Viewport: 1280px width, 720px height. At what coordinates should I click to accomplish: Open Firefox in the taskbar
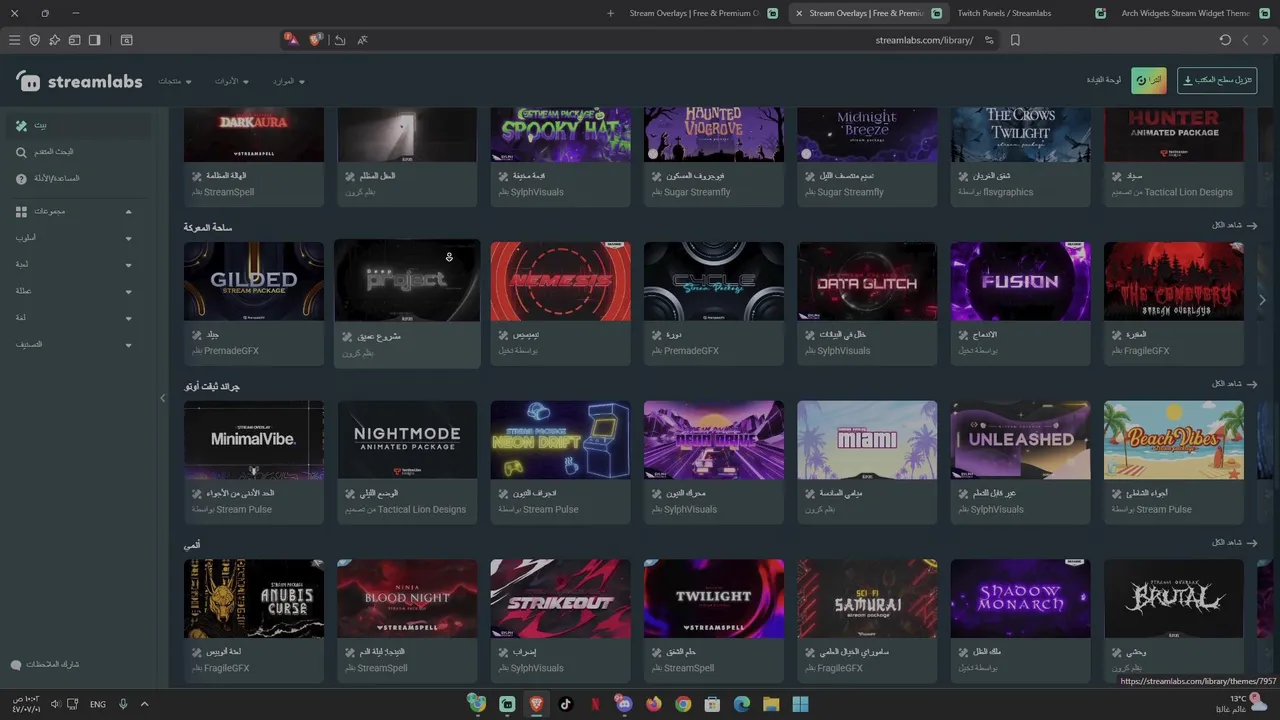654,704
